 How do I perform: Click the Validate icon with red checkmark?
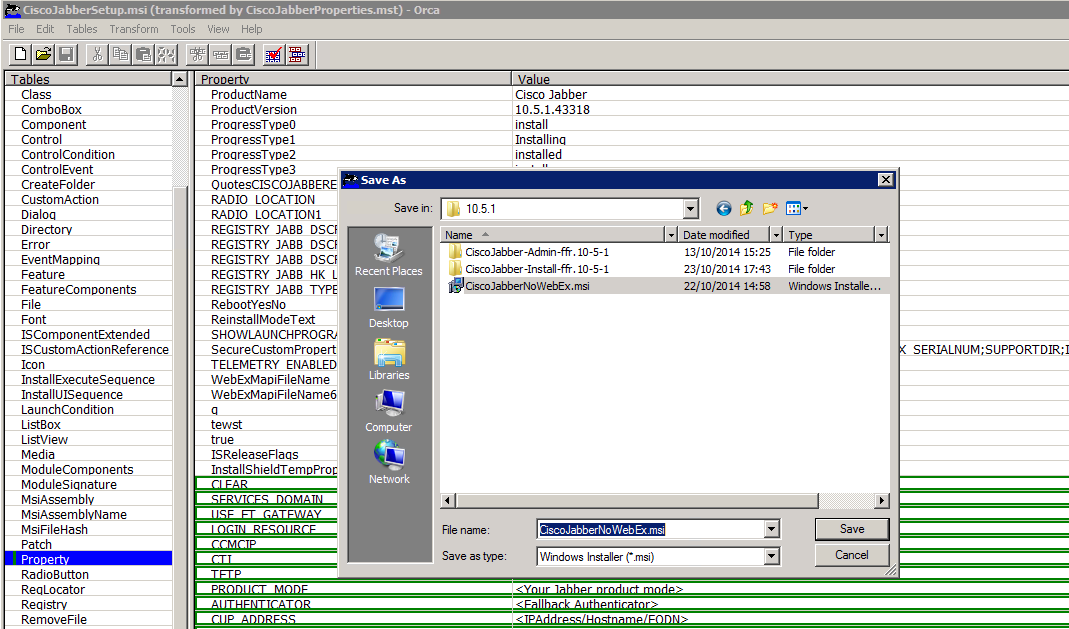click(273, 55)
